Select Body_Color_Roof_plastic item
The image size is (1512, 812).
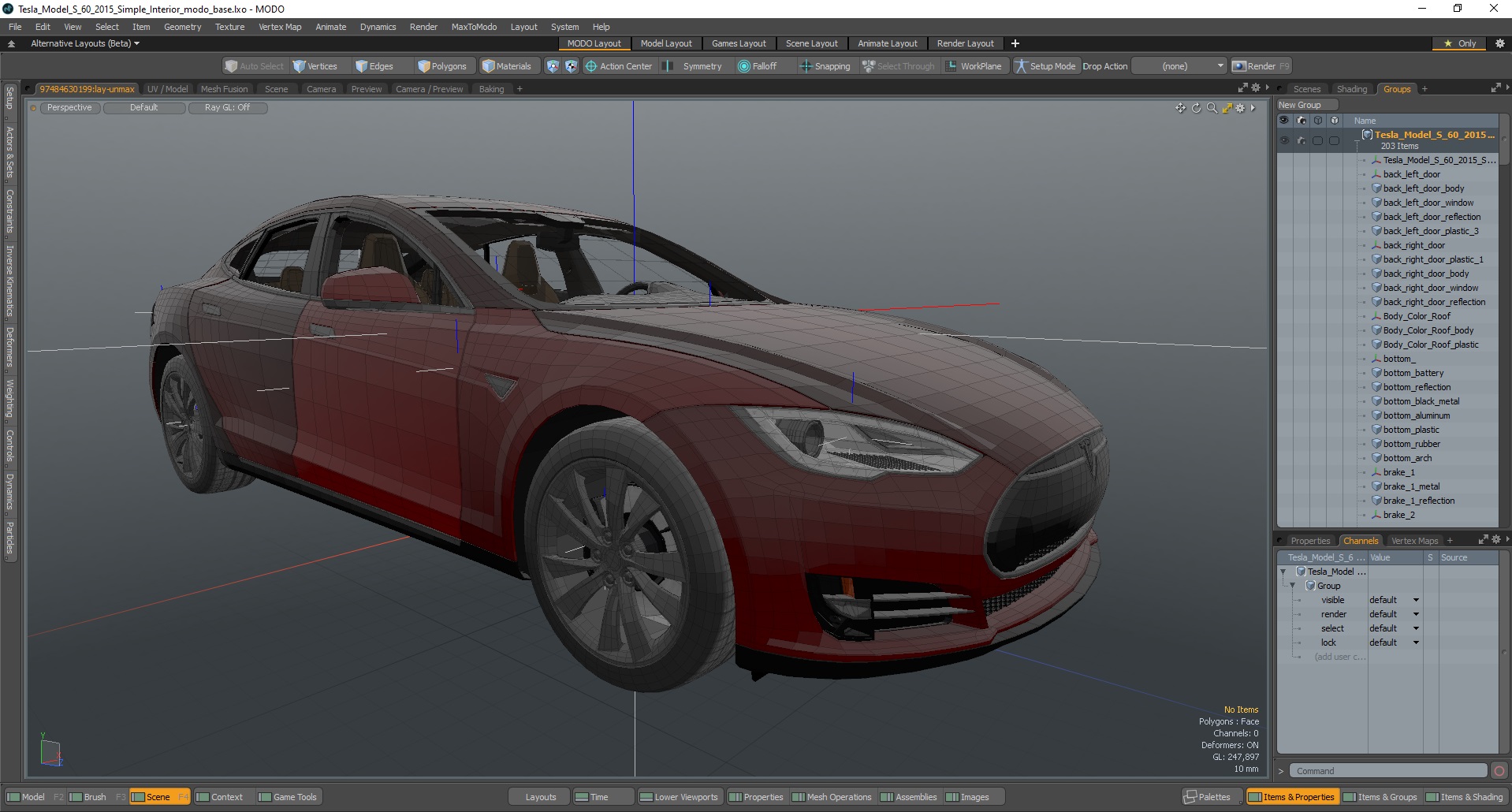coord(1431,345)
